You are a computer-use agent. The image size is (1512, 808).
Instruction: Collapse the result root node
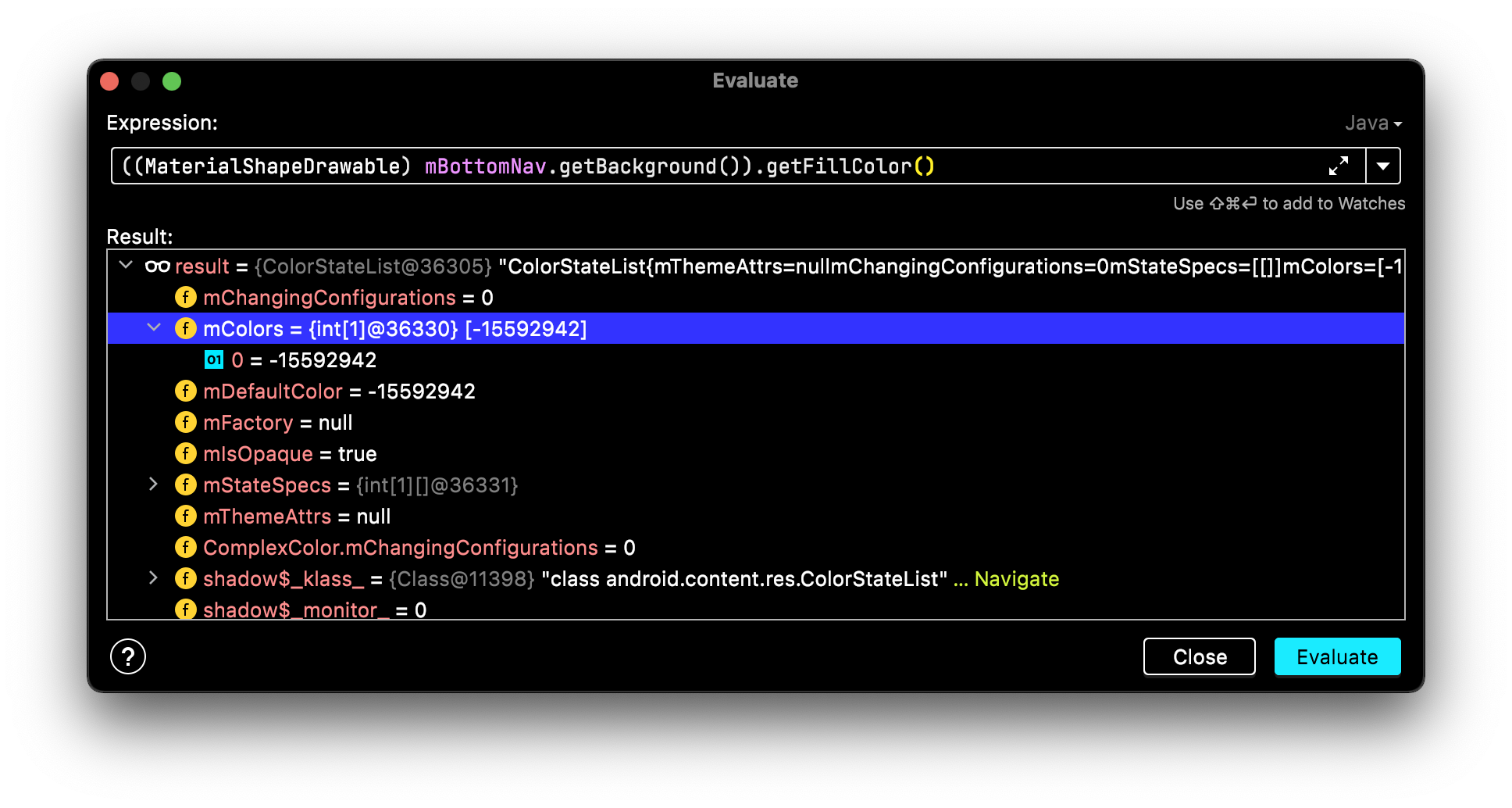coord(126,266)
